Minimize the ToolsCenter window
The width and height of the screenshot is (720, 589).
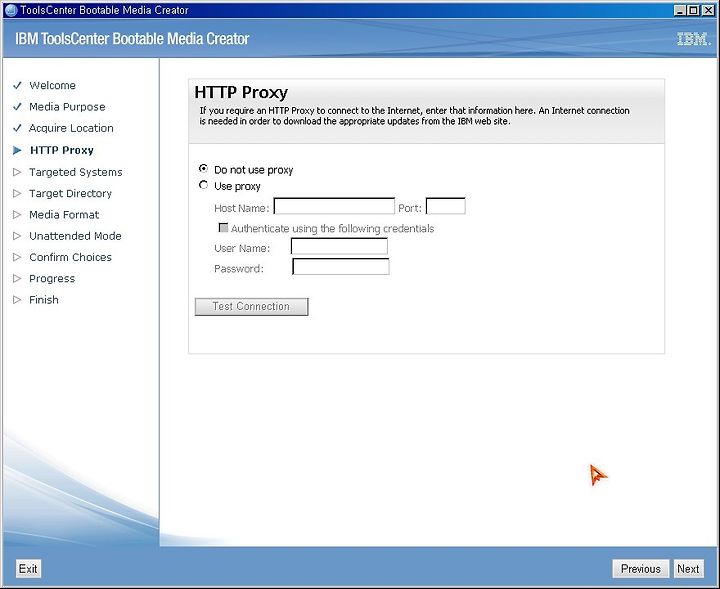click(681, 10)
